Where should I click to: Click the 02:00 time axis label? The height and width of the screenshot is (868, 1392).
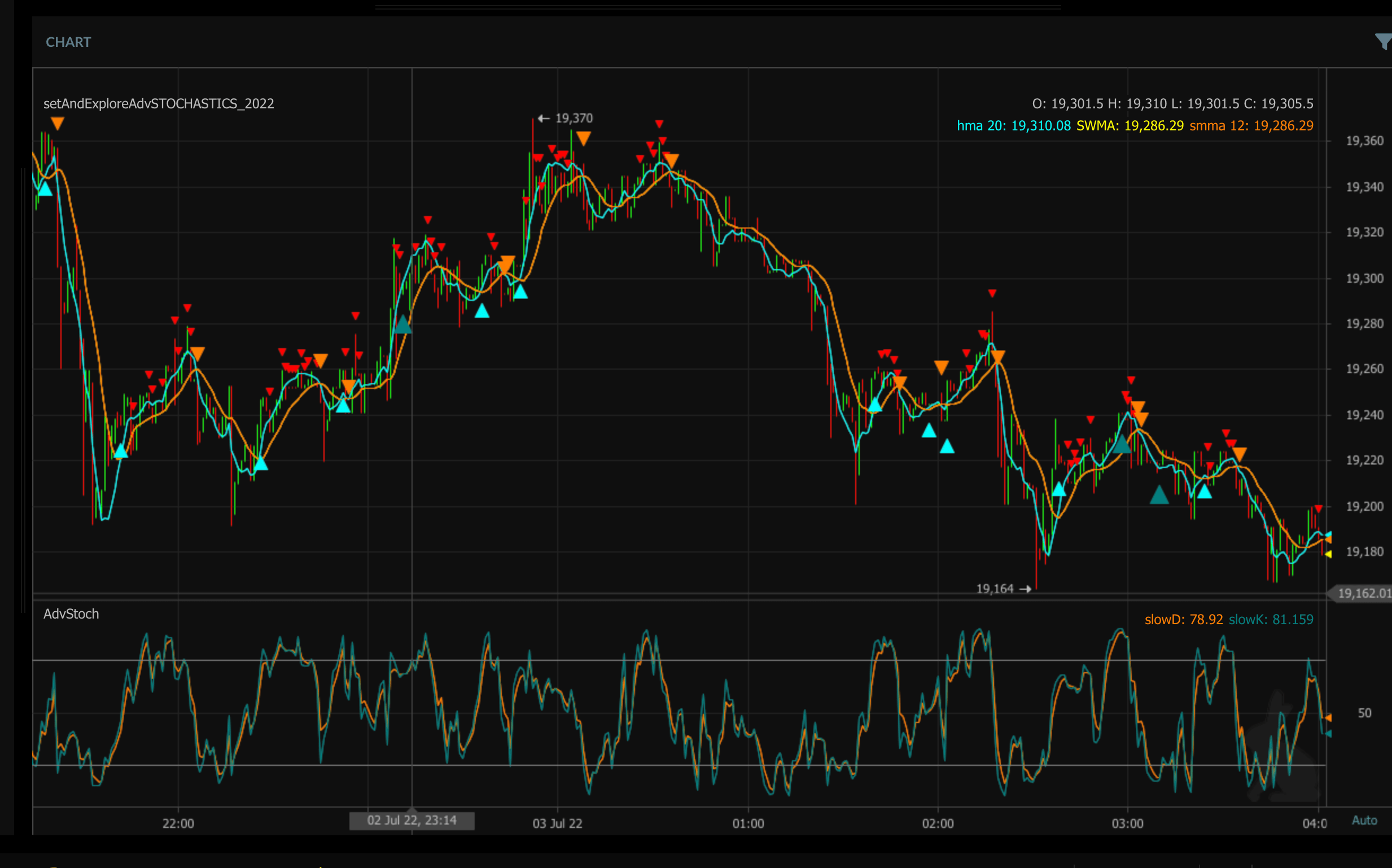click(938, 823)
